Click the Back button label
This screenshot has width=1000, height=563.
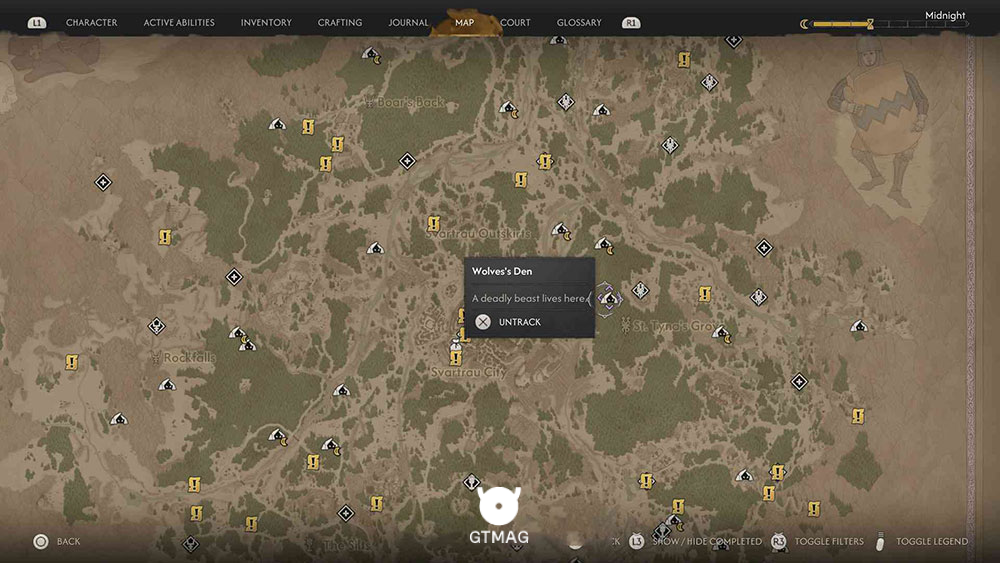[x=68, y=541]
